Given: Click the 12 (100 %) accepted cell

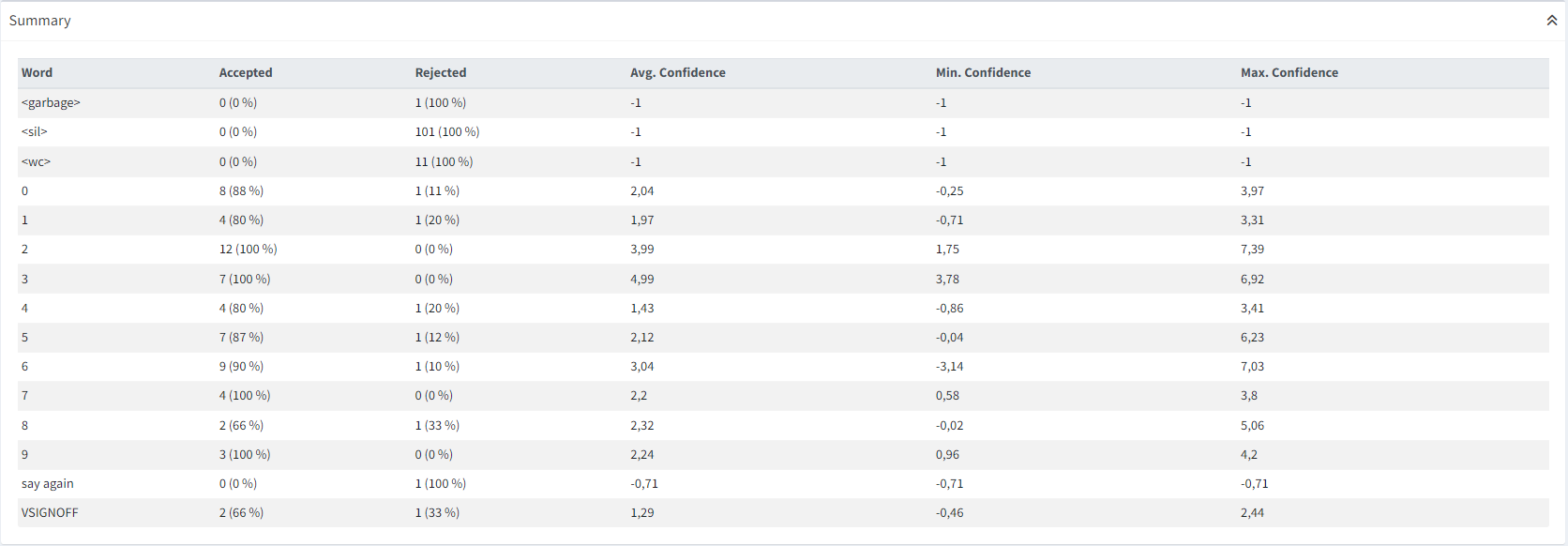Looking at the screenshot, I should [249, 250].
